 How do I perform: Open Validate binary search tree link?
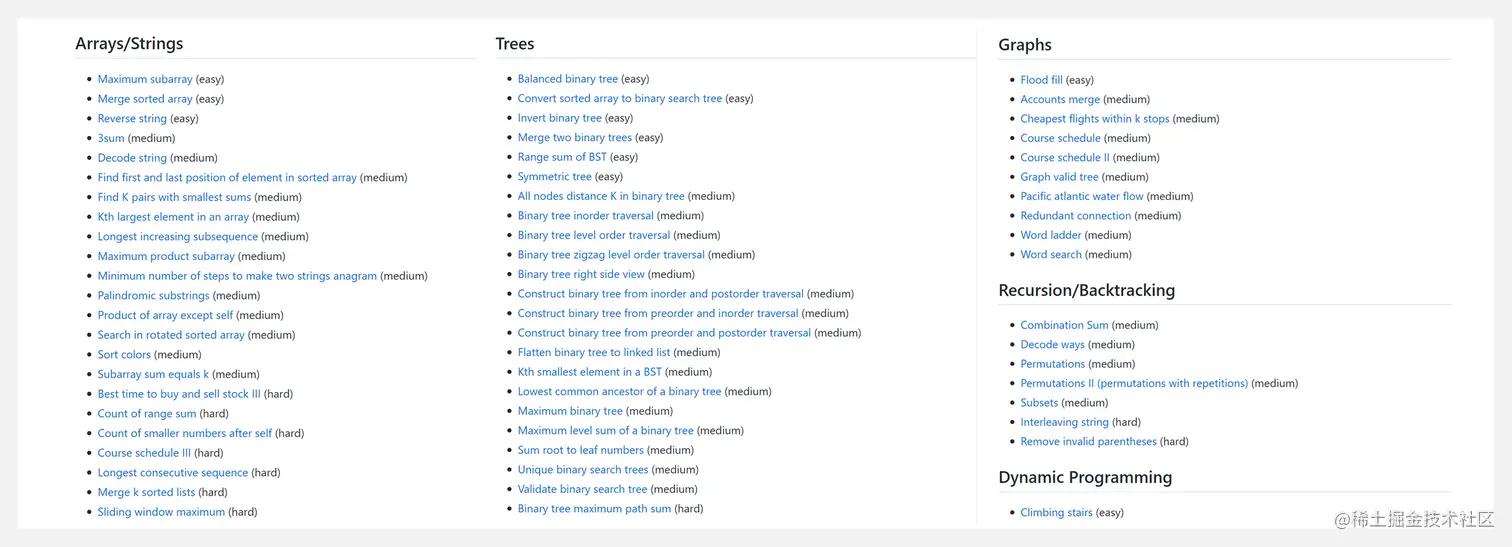(x=583, y=489)
